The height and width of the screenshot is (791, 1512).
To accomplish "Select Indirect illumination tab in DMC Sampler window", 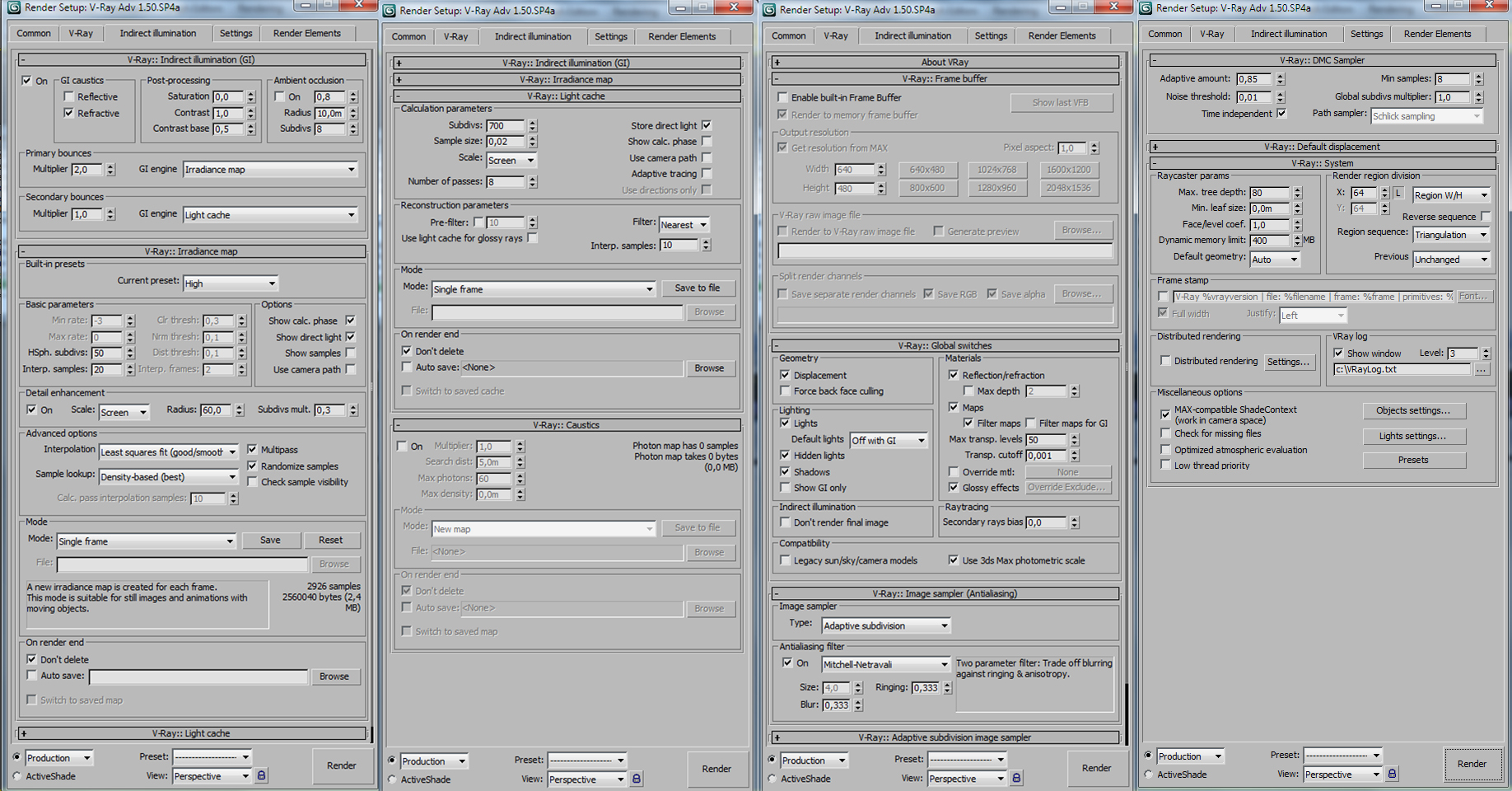I will click(x=1289, y=34).
